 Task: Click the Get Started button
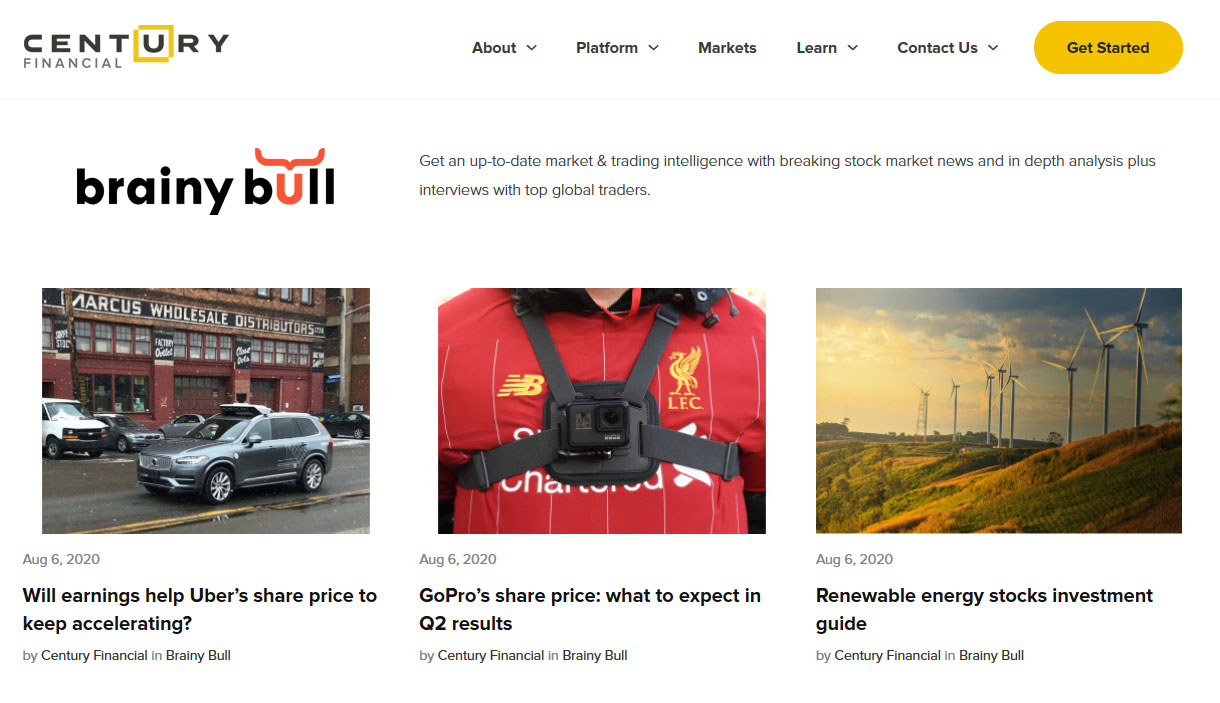(1108, 48)
